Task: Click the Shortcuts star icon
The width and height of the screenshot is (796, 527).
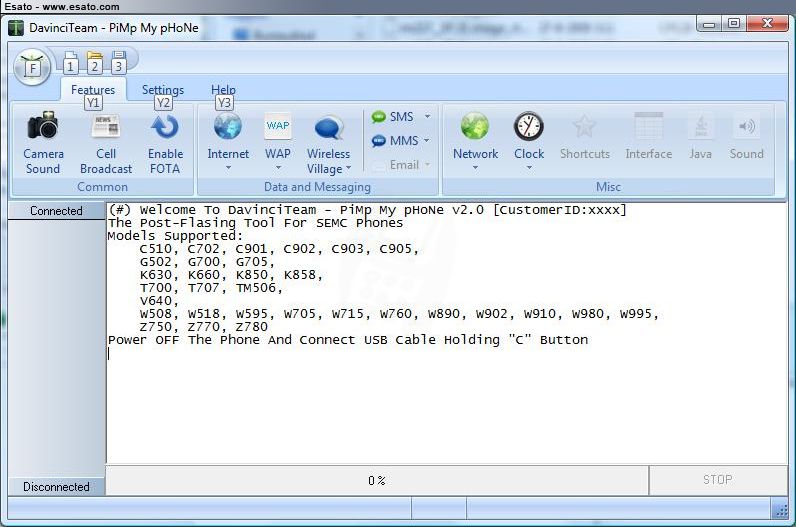Action: point(584,126)
